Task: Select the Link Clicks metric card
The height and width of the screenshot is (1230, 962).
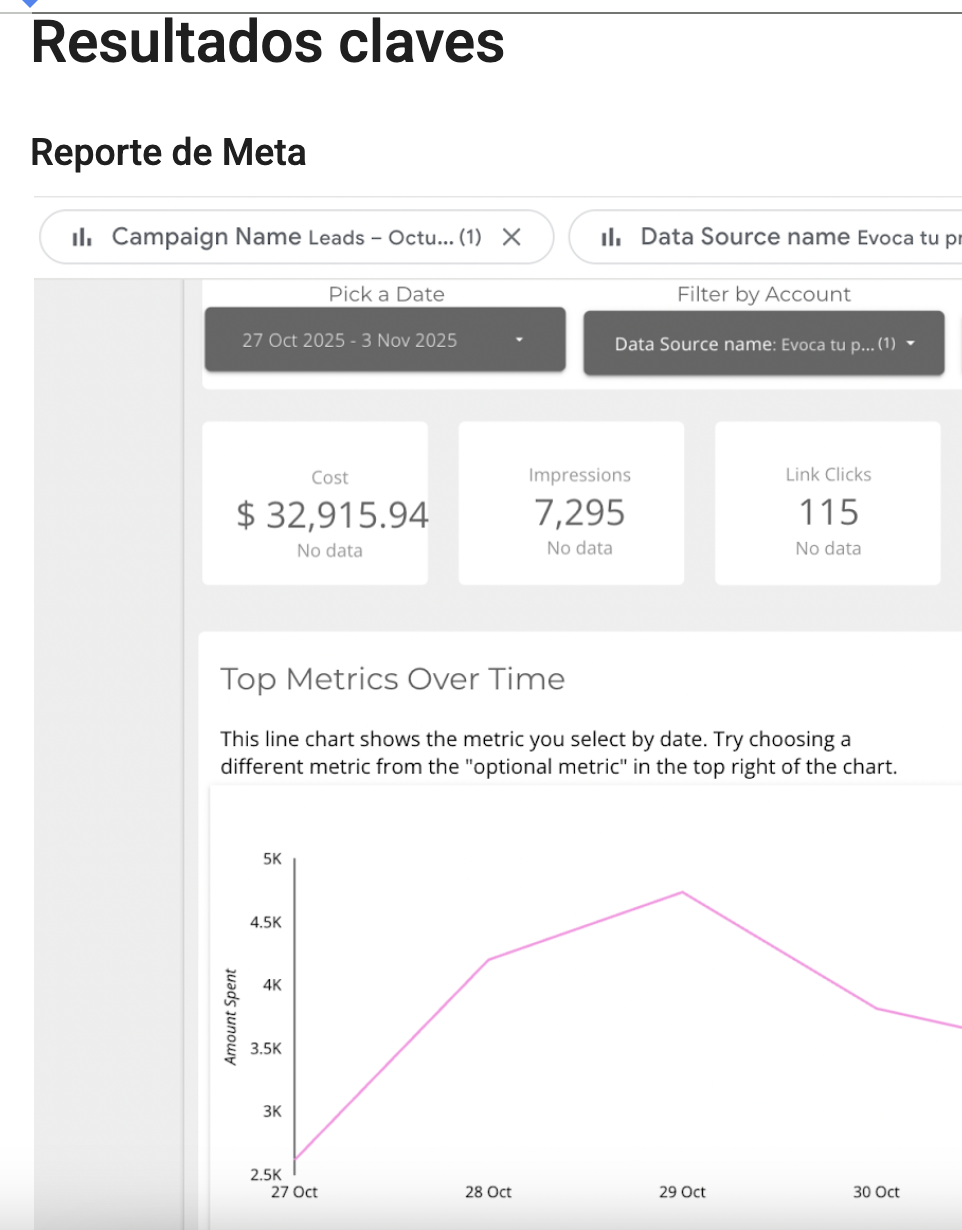Action: click(x=827, y=503)
